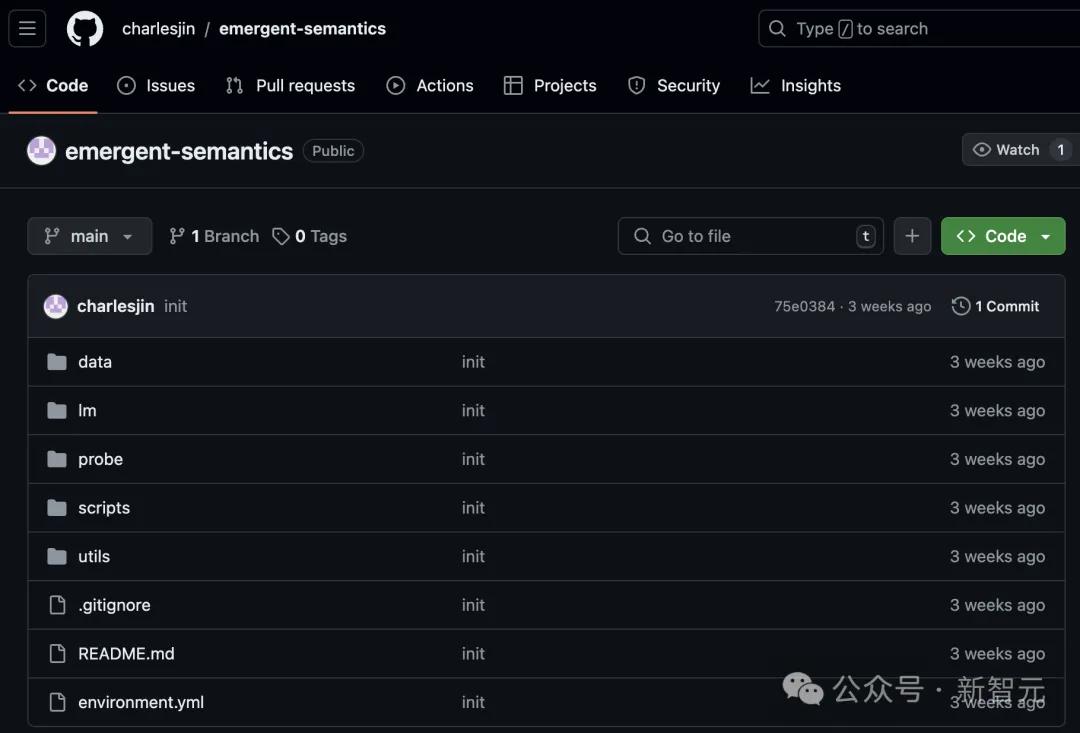The height and width of the screenshot is (733, 1080).
Task: Click the commit history clock icon
Action: point(961,306)
